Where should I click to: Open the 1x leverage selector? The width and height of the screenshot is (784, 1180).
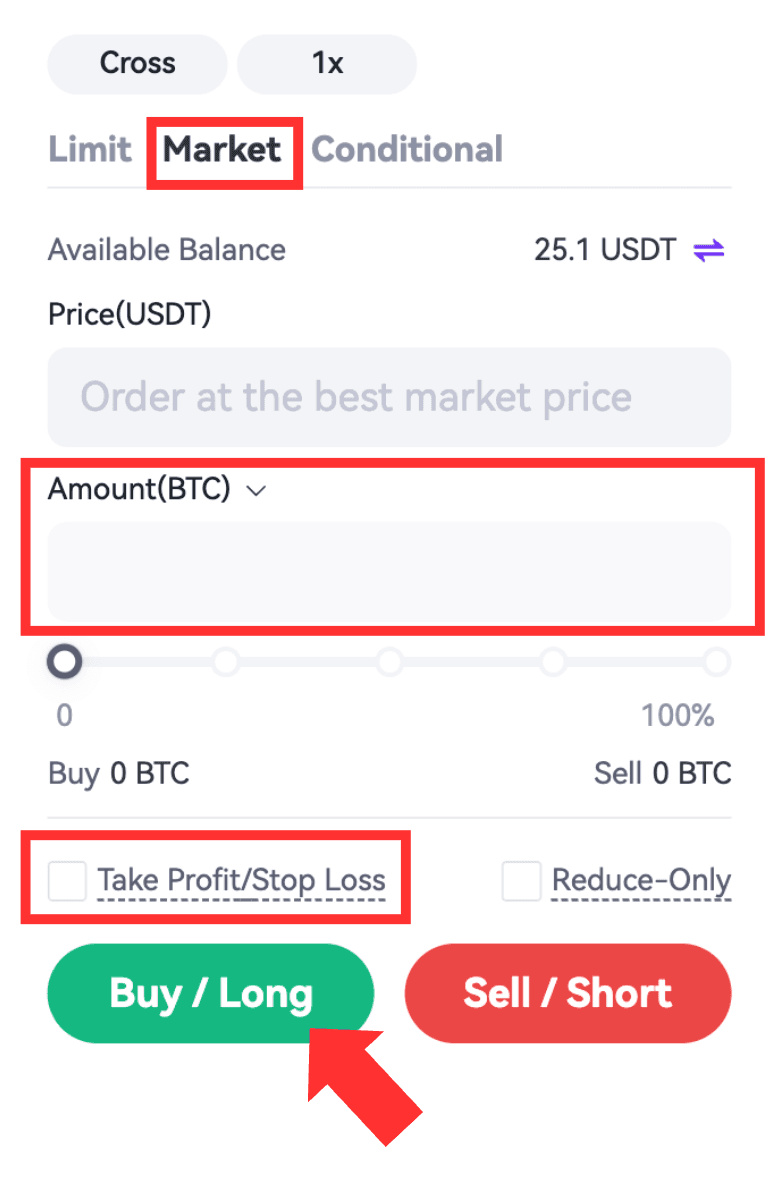coord(327,64)
